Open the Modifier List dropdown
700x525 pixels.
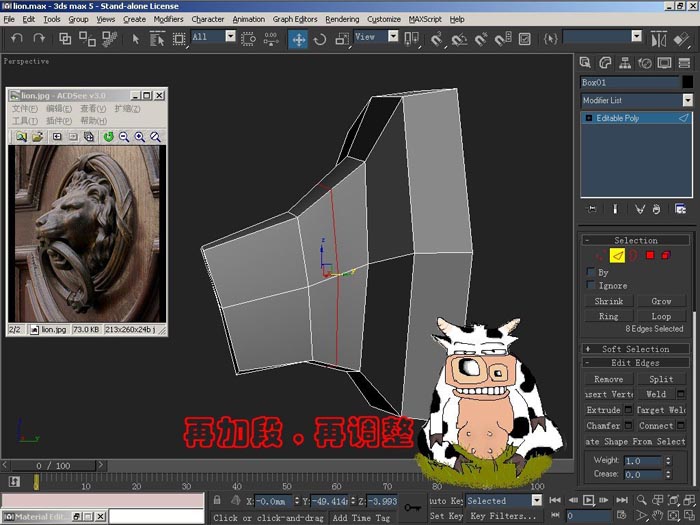pyautogui.click(x=687, y=100)
